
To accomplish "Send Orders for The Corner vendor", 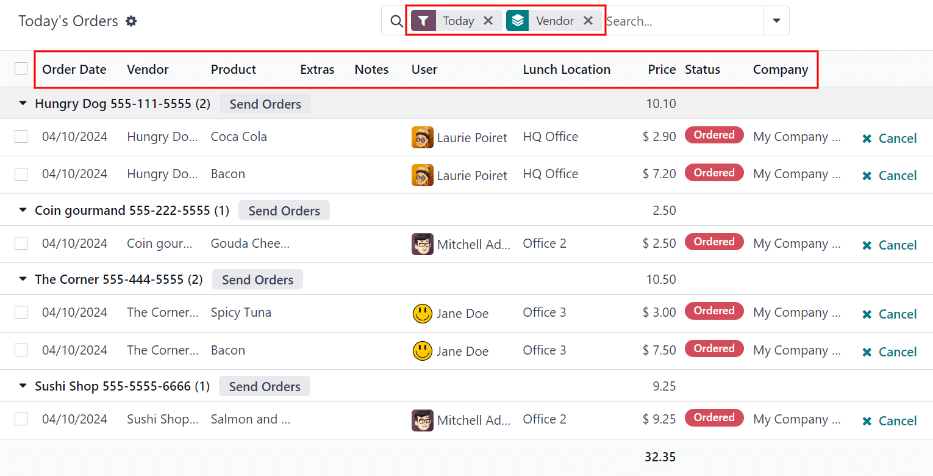I will (257, 280).
